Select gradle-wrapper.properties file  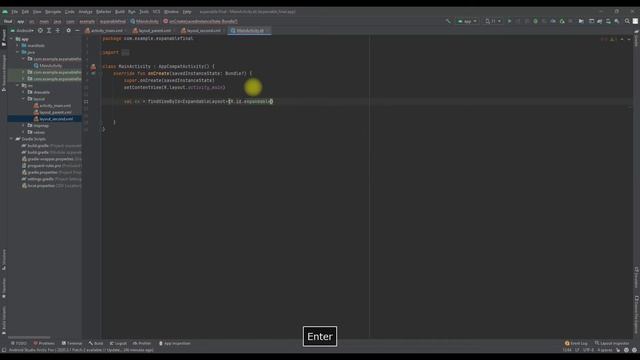point(52,159)
